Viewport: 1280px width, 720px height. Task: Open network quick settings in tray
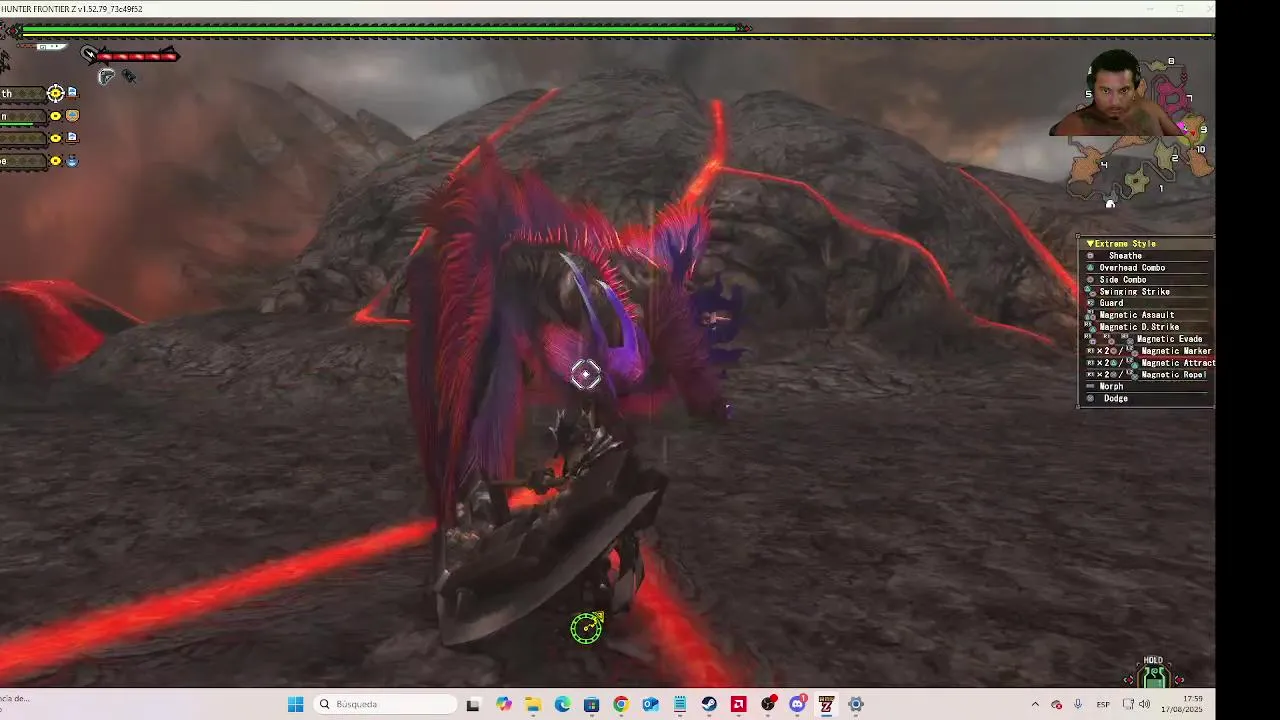1128,704
